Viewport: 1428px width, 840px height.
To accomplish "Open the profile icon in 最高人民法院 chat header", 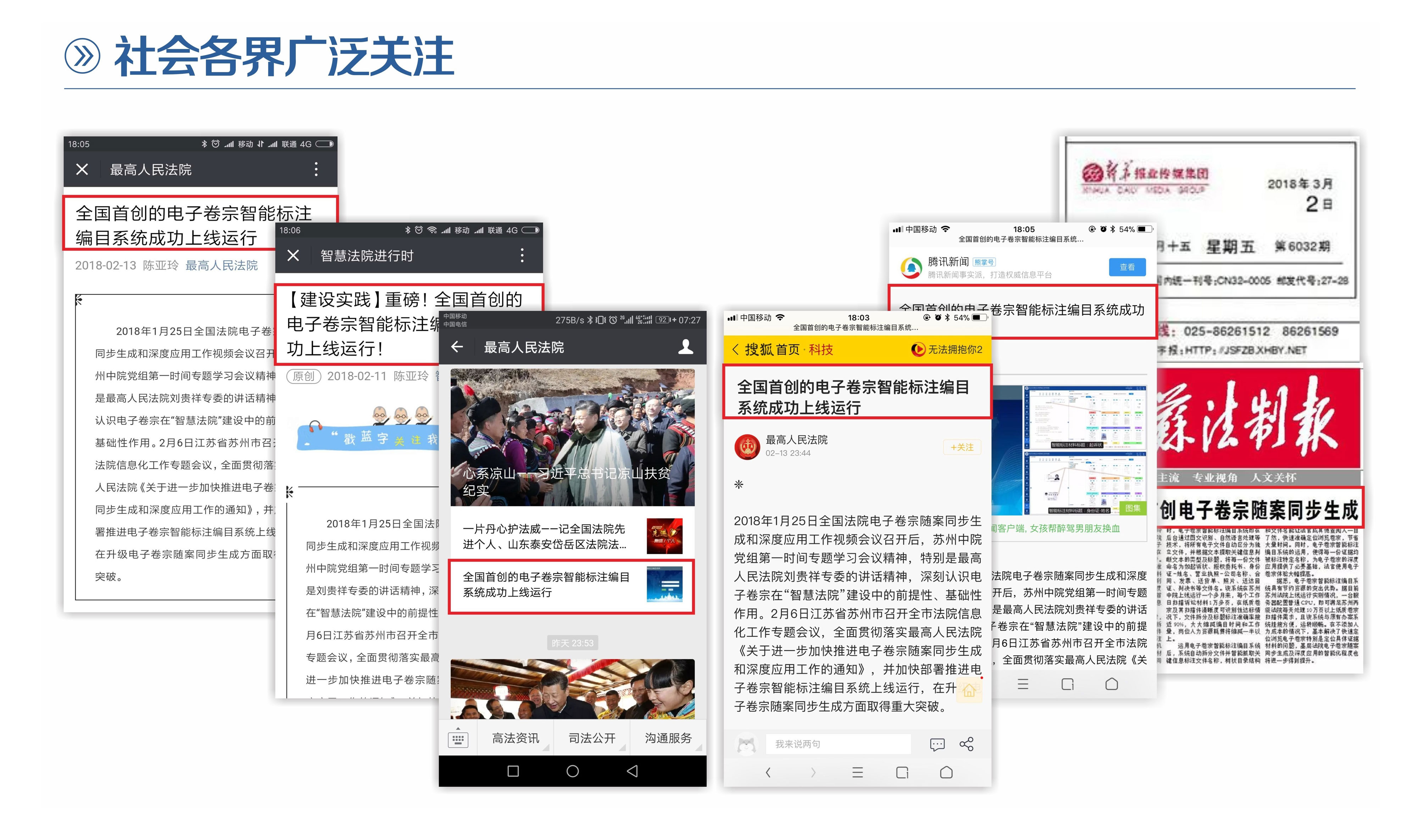I will coord(686,347).
